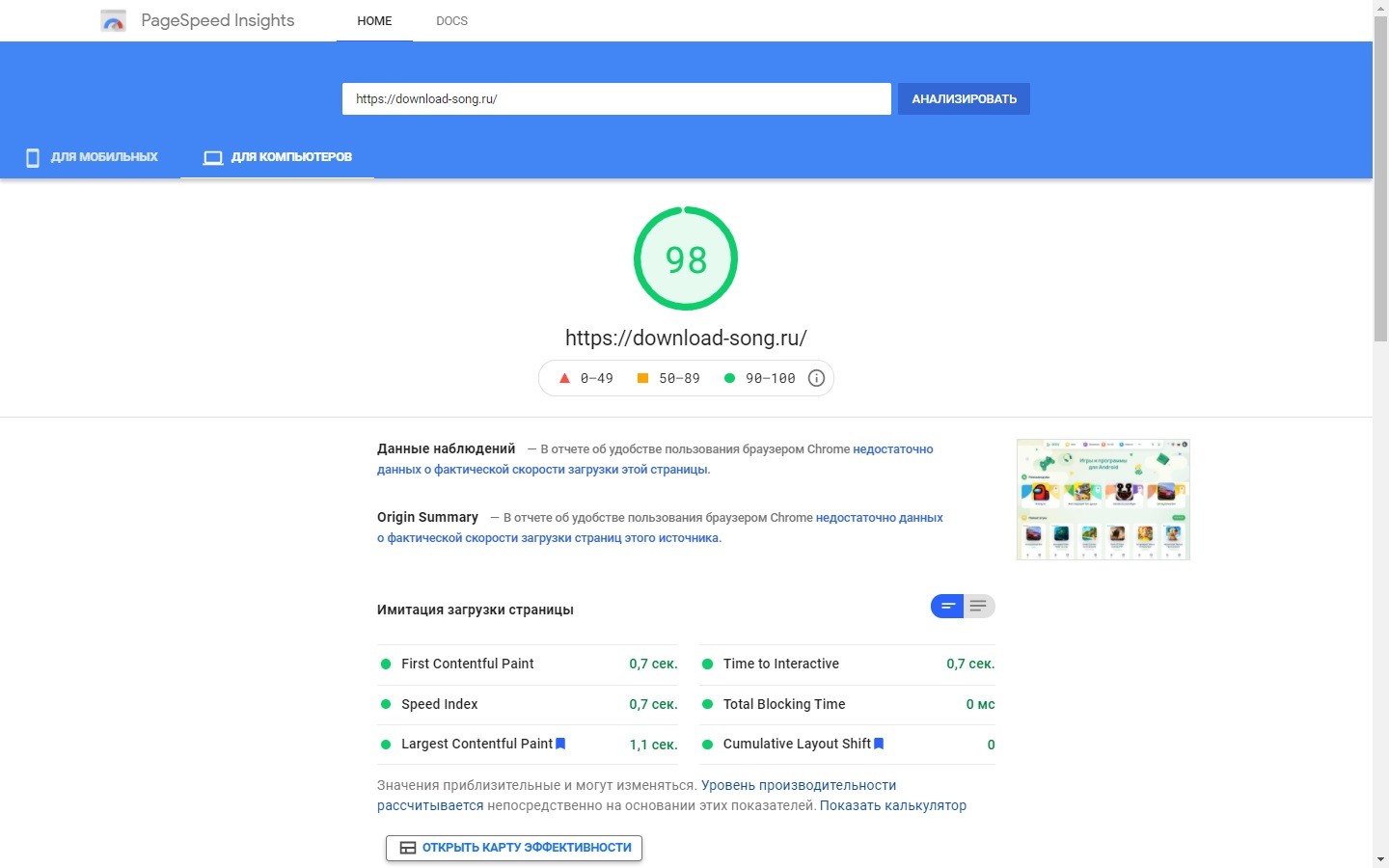
Task: Click bookmark icon next to Cumulative Layout Shift
Action: (879, 744)
